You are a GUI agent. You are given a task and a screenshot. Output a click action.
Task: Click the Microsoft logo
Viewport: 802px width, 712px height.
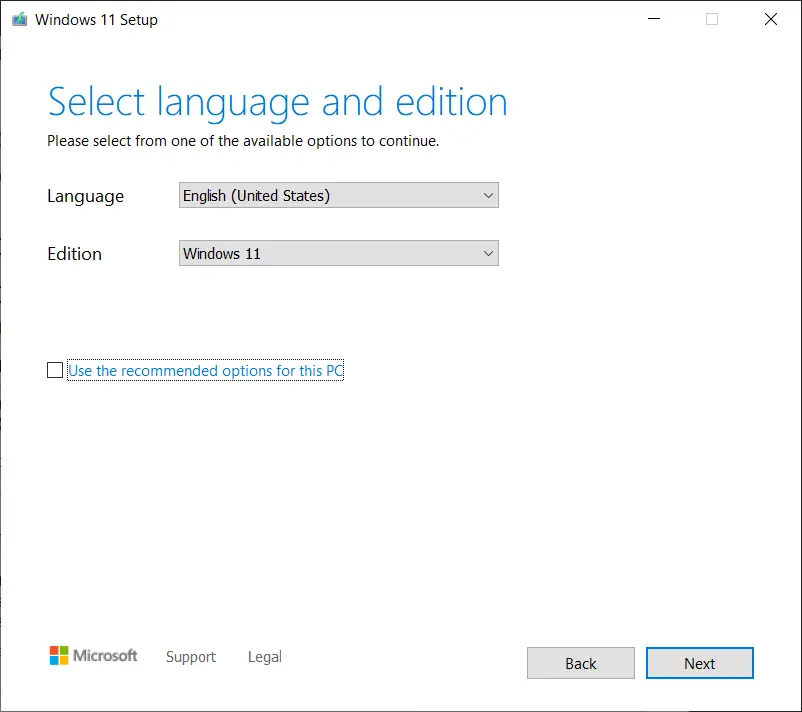pos(93,655)
